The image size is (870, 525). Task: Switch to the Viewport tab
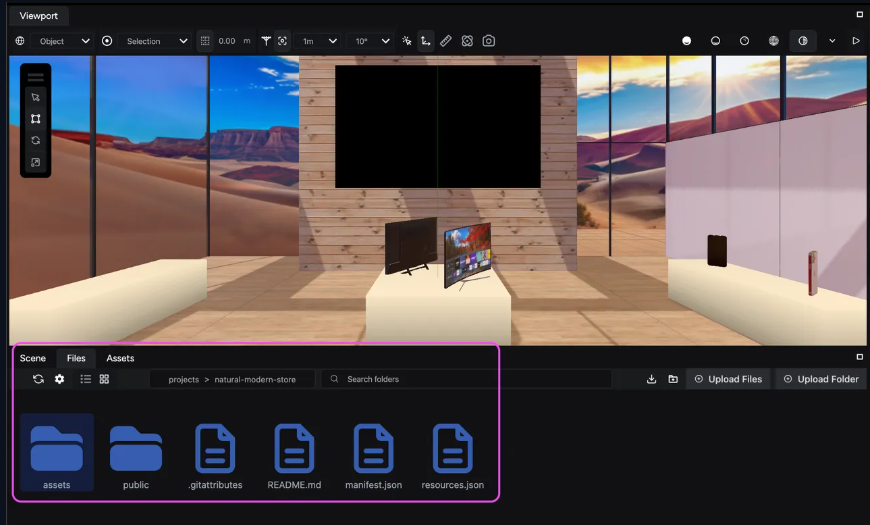coord(38,16)
